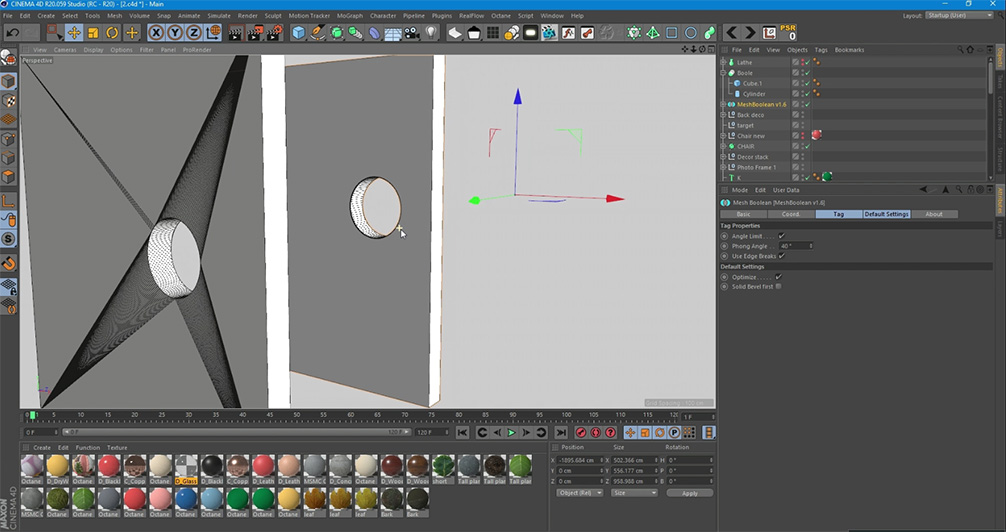Expand the Chair new object tree
The width and height of the screenshot is (1006, 532).
723,136
